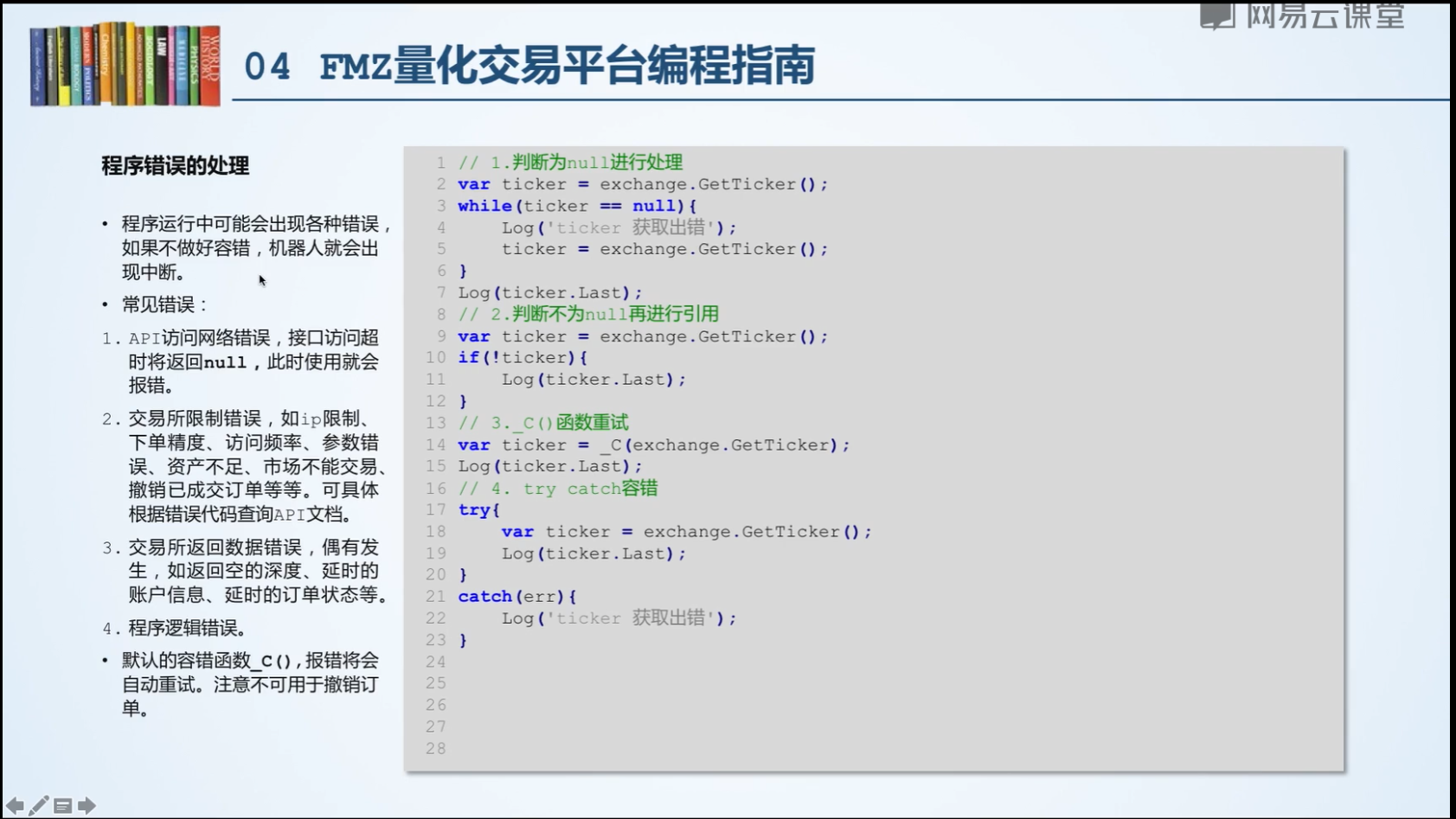1456x819 pixels.
Task: Click line 22 Log('ticker 获取出错')
Action: tap(619, 618)
